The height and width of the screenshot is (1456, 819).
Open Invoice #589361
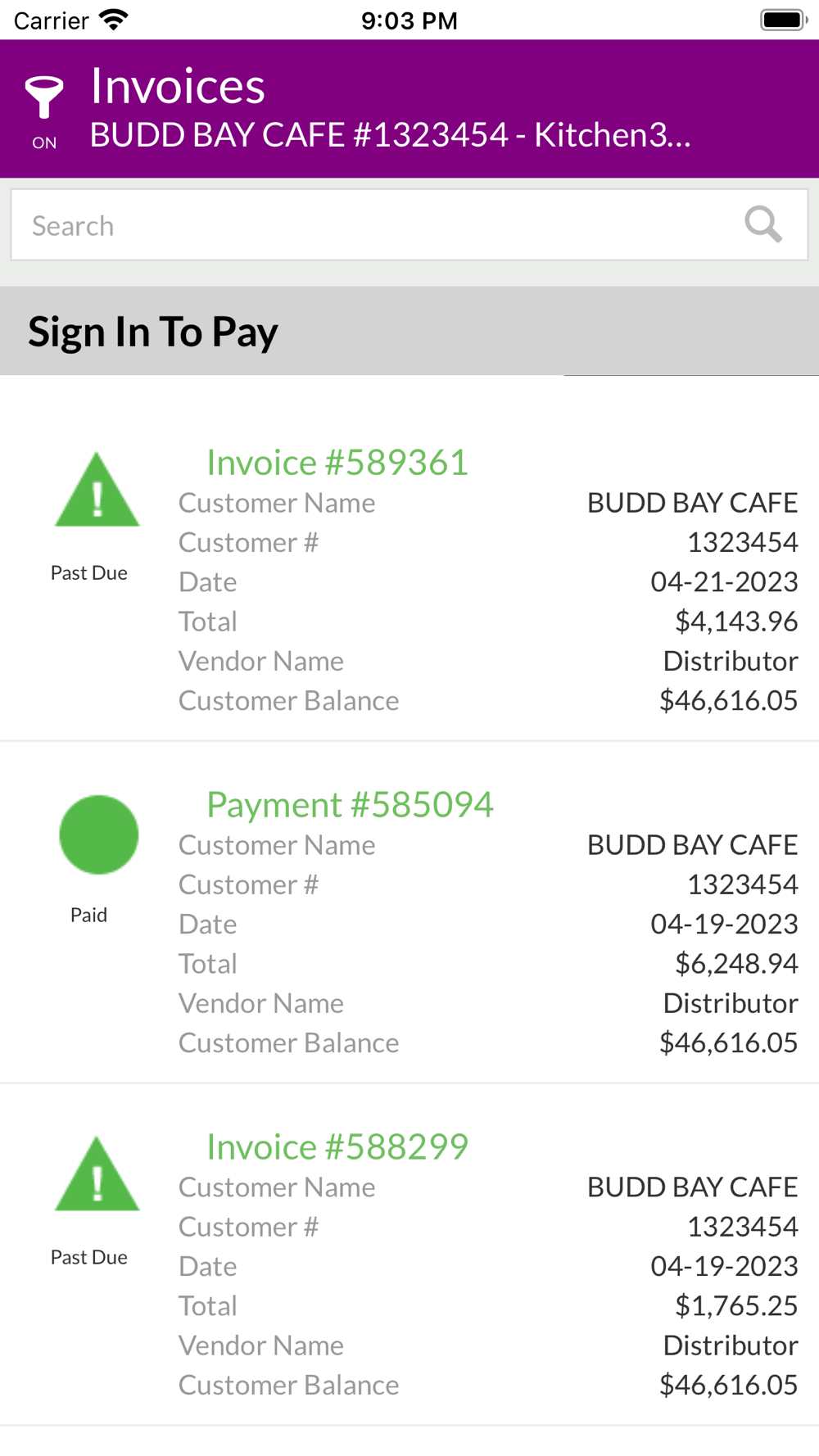[x=337, y=462]
